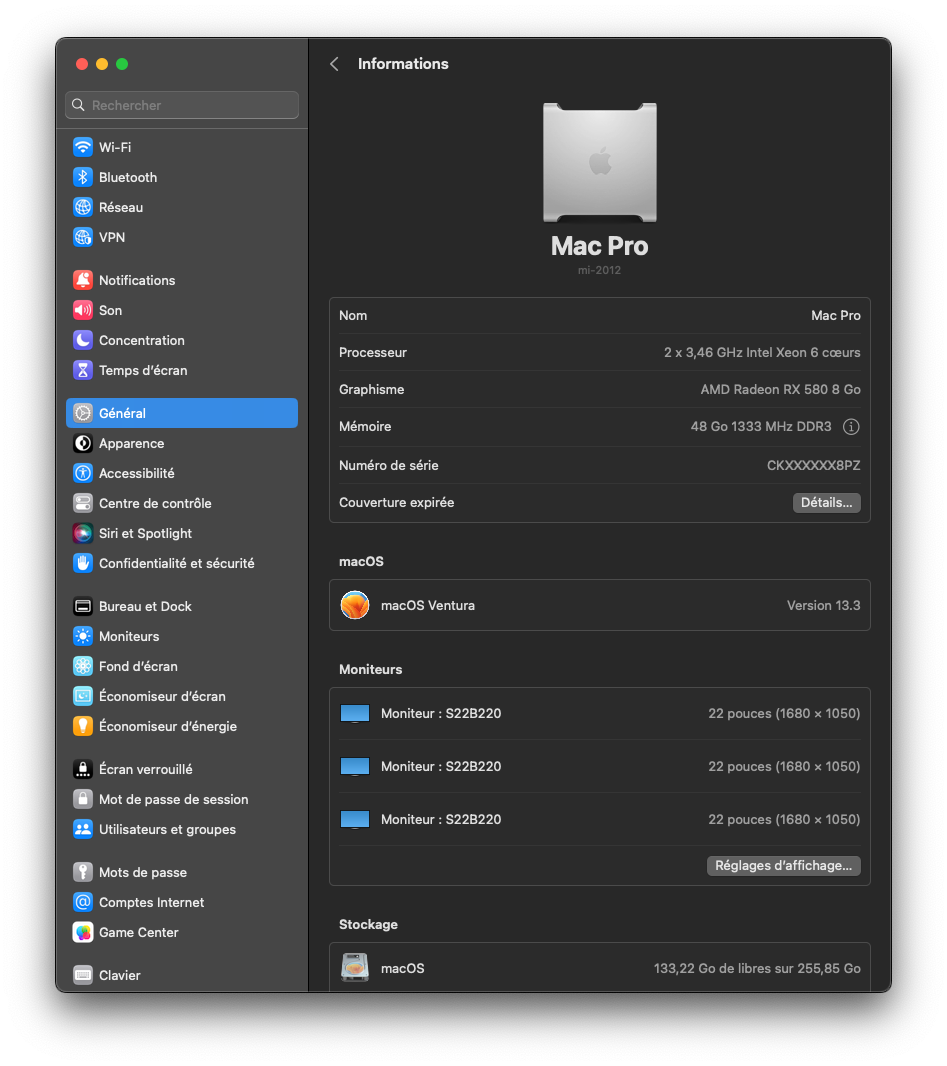Viewport: 947px width, 1066px height.
Task: Click in the Rechercher search field
Action: point(182,105)
